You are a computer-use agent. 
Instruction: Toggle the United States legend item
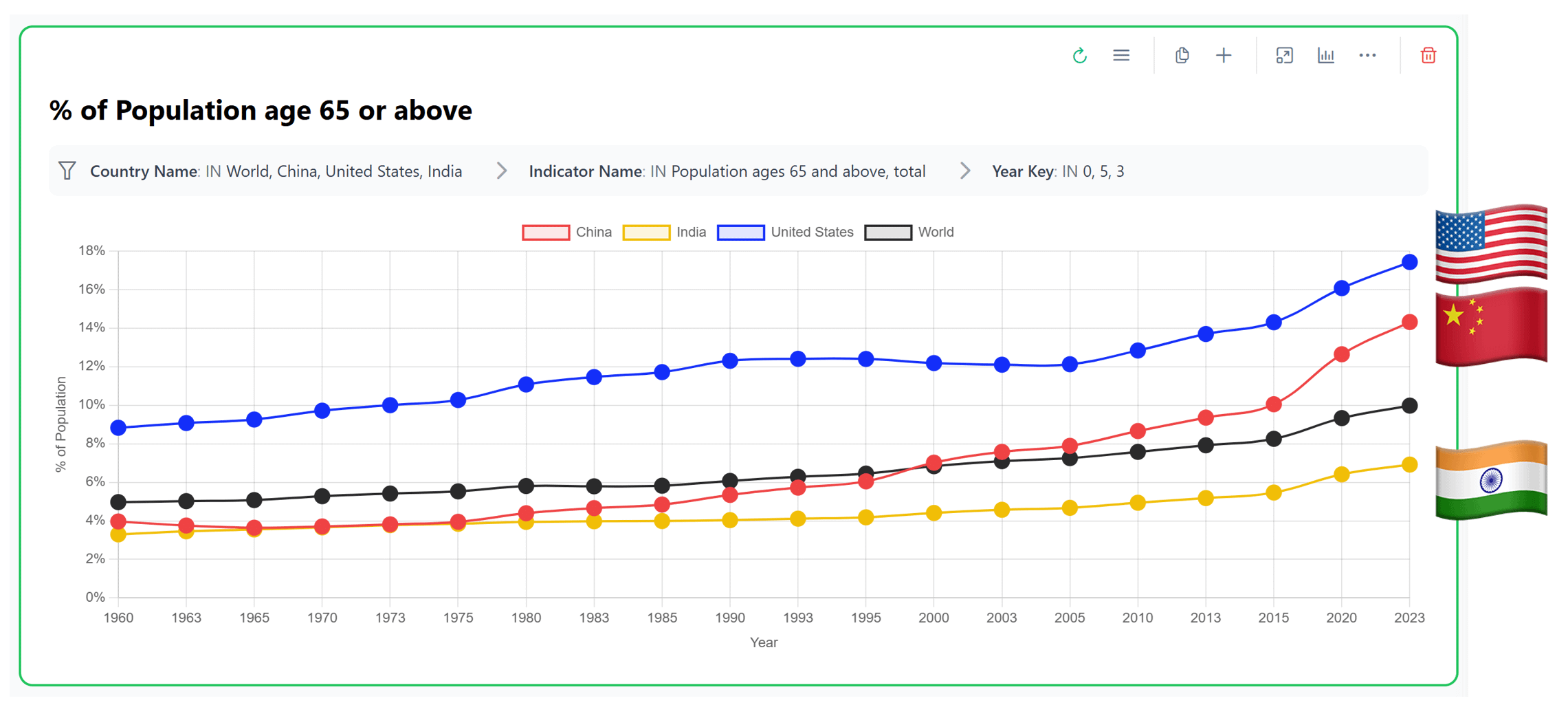pyautogui.click(x=785, y=232)
